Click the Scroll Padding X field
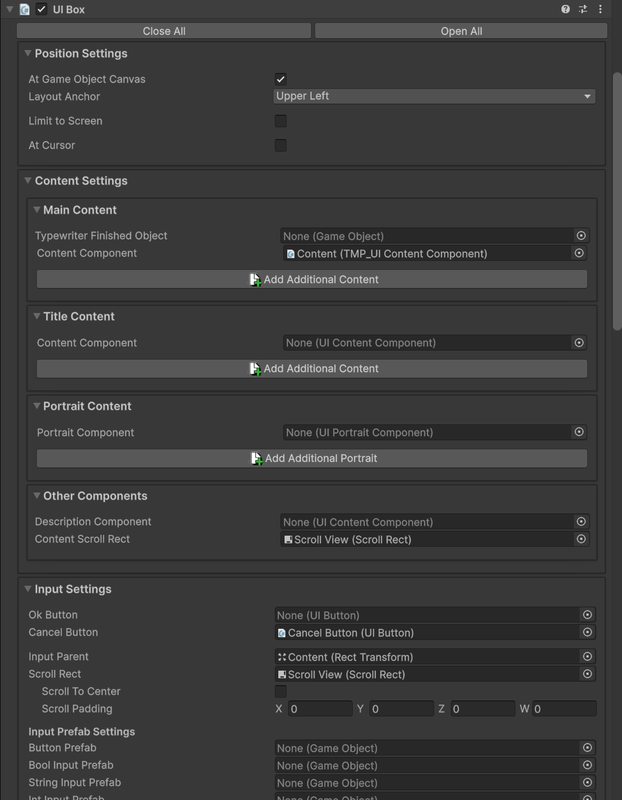622x800 pixels. (320, 709)
